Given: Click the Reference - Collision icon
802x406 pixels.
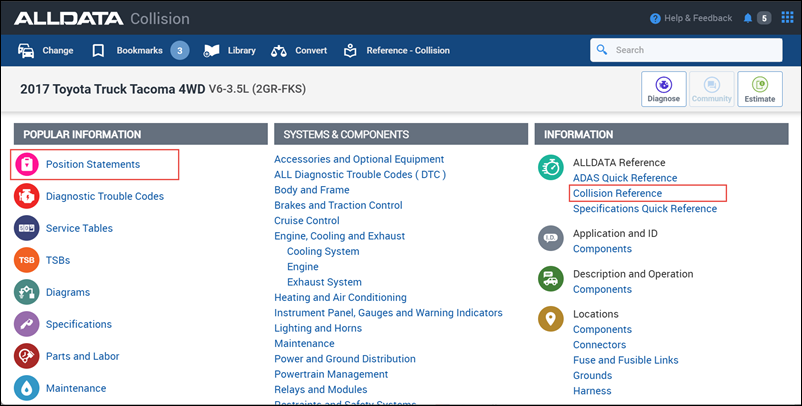Looking at the screenshot, I should click(350, 51).
